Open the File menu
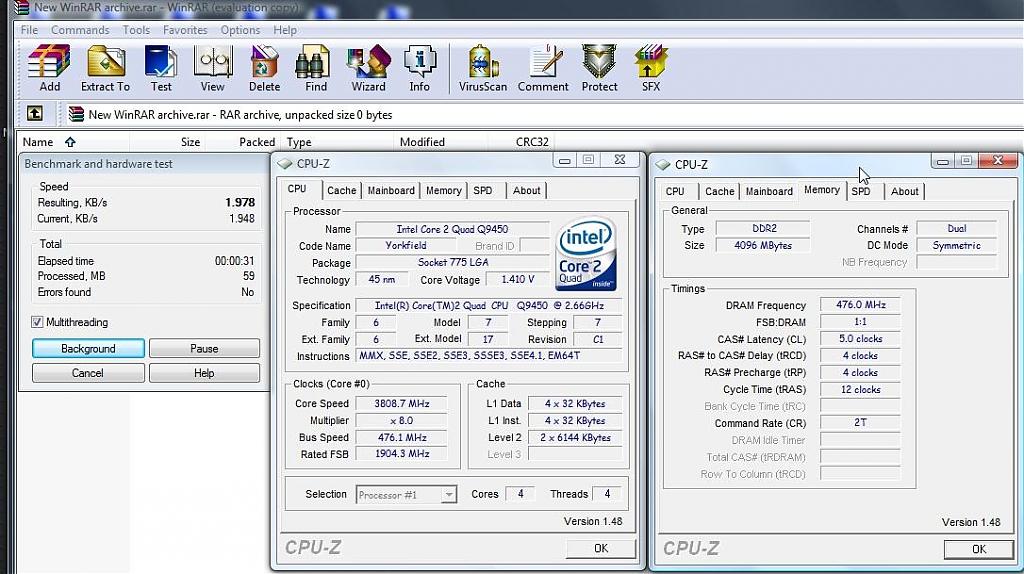1024x574 pixels. 29,30
